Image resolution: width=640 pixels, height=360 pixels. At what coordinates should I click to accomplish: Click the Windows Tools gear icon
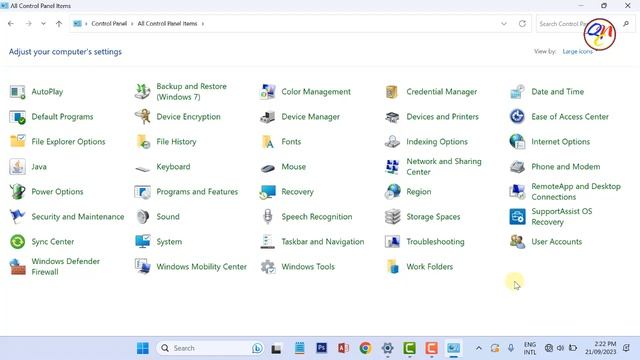click(x=267, y=267)
